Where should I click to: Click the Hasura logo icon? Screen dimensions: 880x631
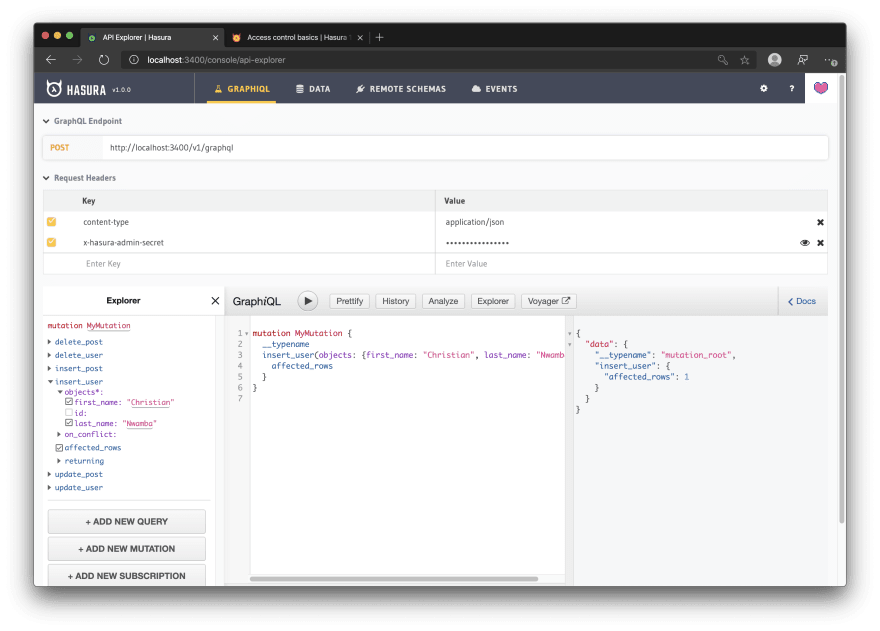click(54, 88)
